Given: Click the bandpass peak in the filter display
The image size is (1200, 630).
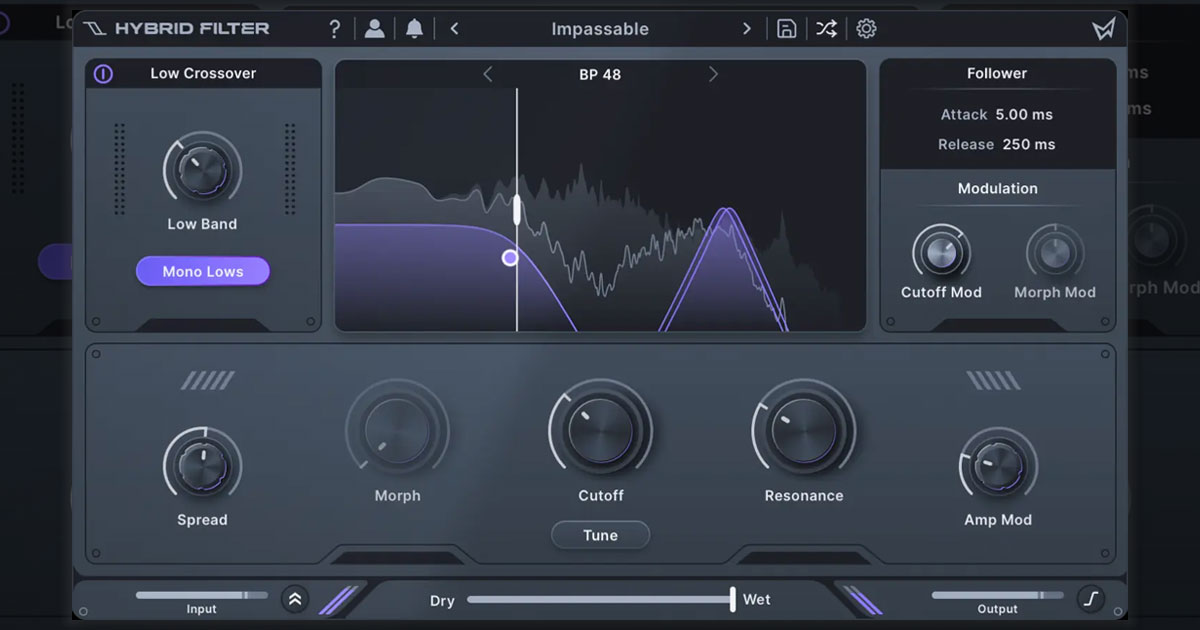Looking at the screenshot, I should click(x=727, y=211).
